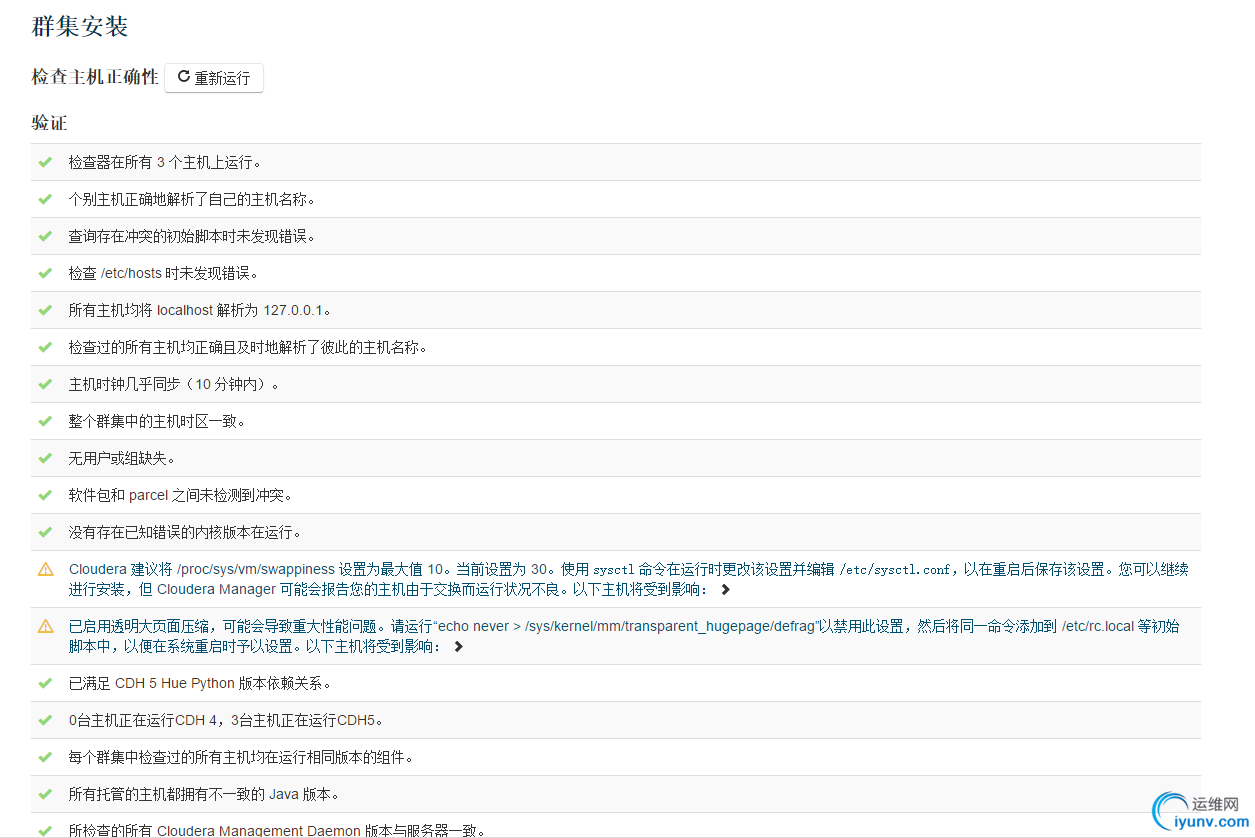Click green check beside 没有存在已知错误的内核版本
1255x838 pixels.
pyautogui.click(x=45, y=532)
